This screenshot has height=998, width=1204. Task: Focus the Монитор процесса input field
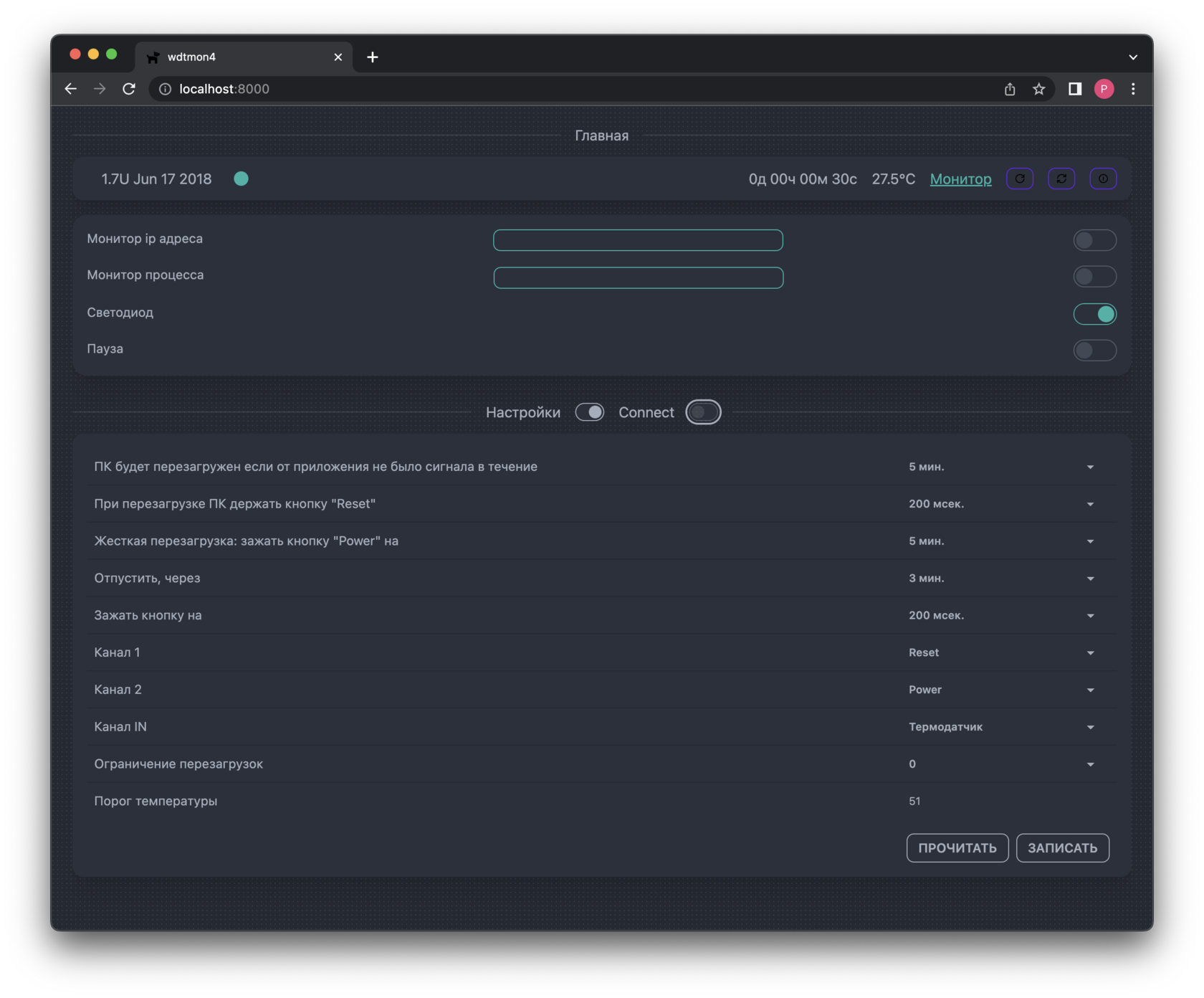pyautogui.click(x=638, y=277)
